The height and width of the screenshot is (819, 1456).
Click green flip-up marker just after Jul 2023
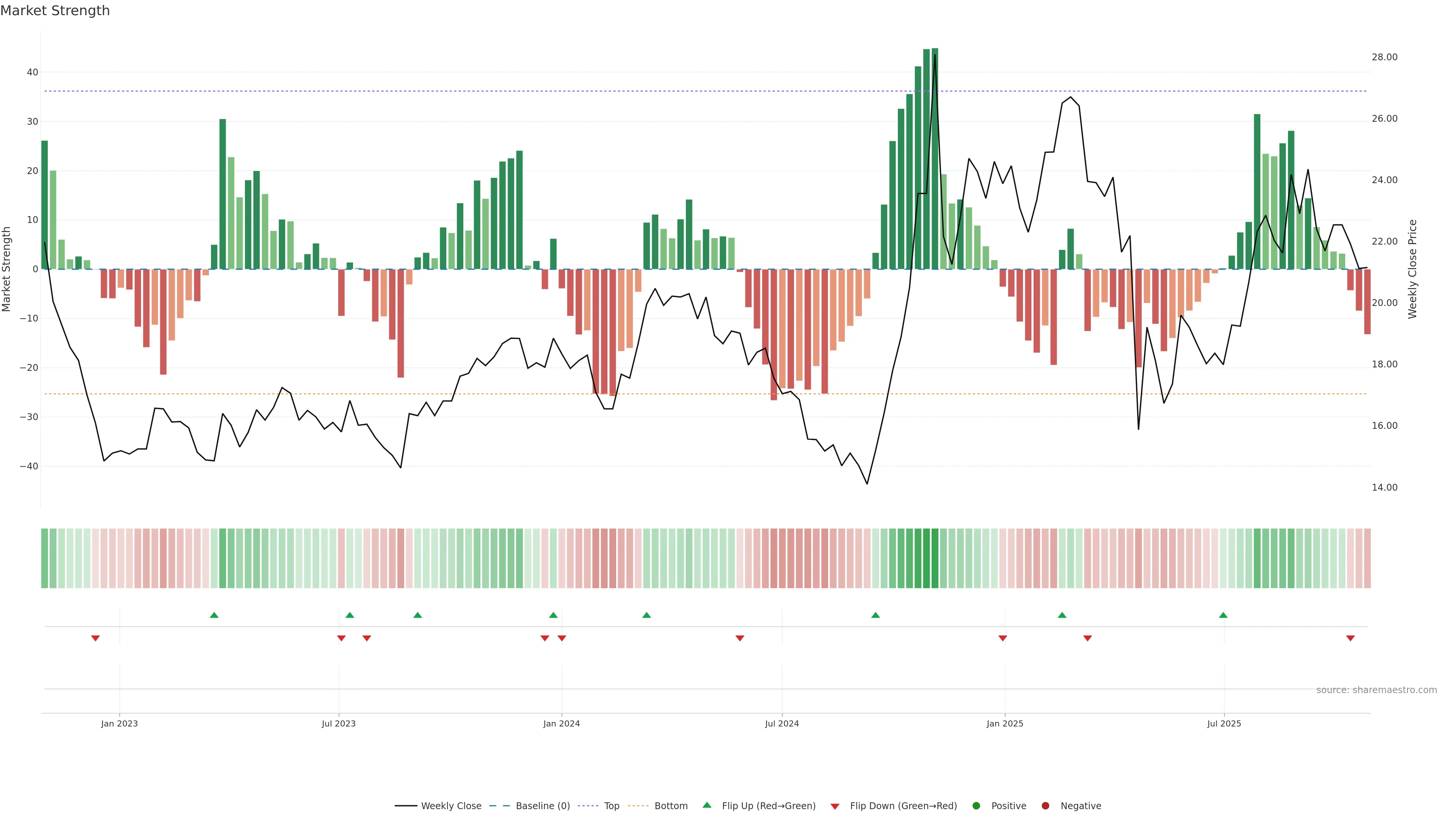(350, 615)
